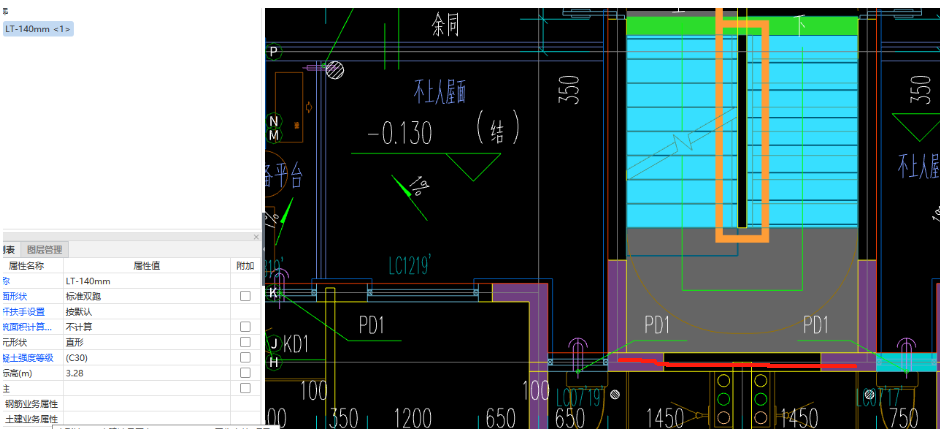Image resolution: width=940 pixels, height=432 pixels.
Task: Select the -0.130 elevation text
Action: [399, 133]
